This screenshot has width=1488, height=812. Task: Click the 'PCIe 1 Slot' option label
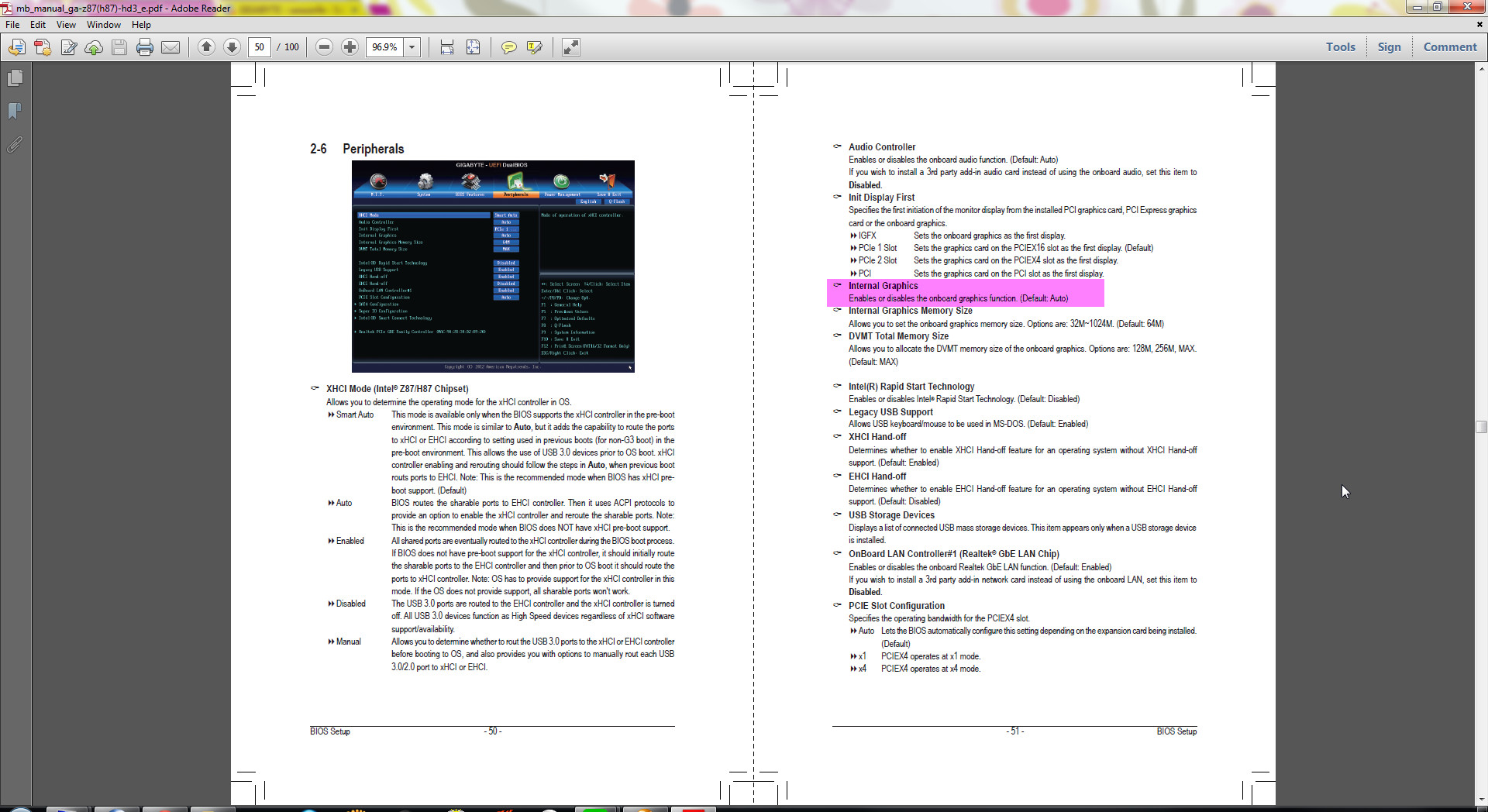coord(877,248)
